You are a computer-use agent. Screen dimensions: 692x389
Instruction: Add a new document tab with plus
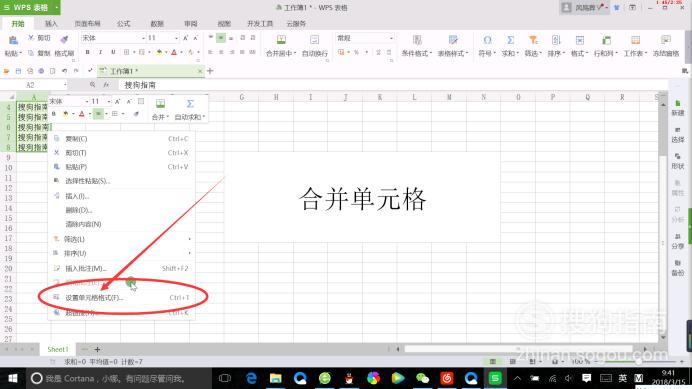click(210, 71)
